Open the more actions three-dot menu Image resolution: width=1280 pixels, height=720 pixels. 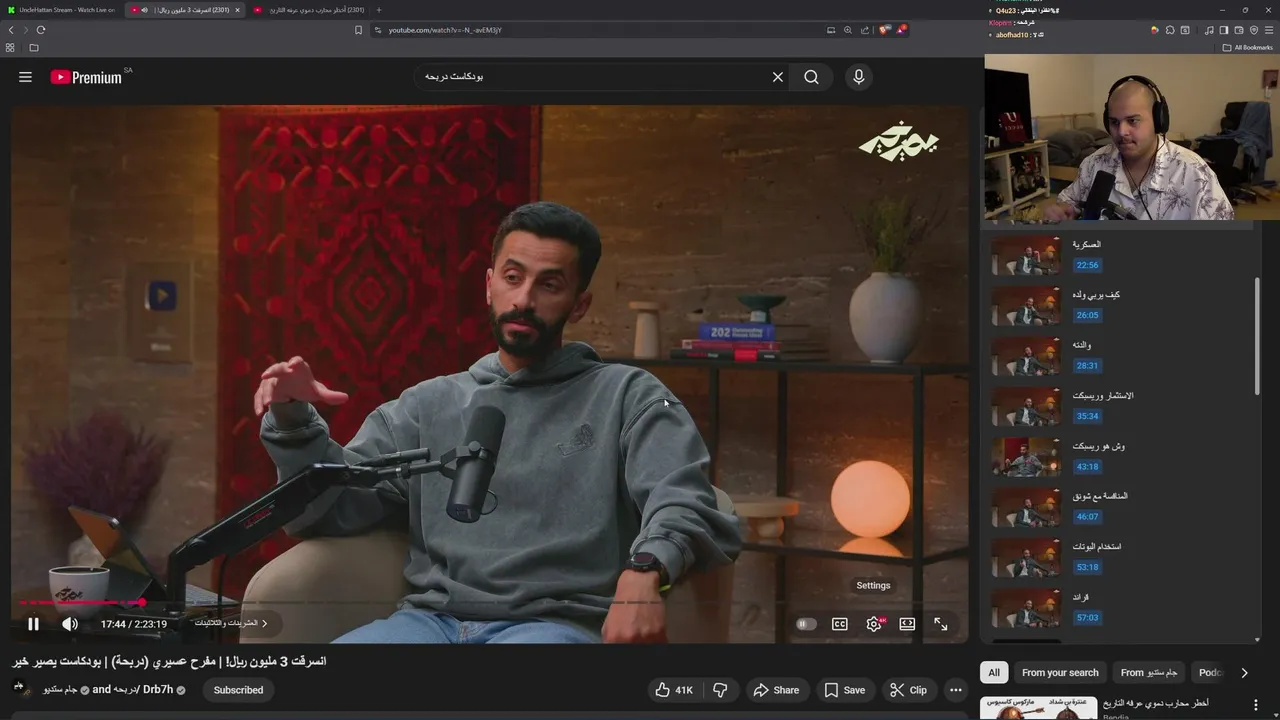(955, 690)
